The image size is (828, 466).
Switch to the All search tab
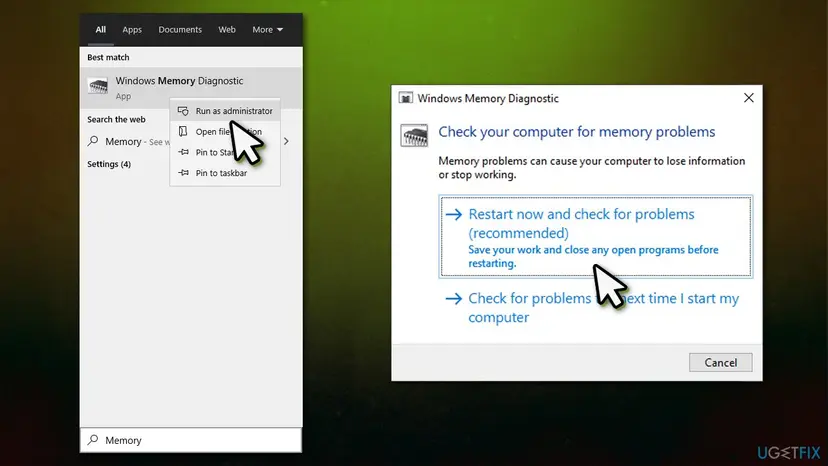coord(100,30)
